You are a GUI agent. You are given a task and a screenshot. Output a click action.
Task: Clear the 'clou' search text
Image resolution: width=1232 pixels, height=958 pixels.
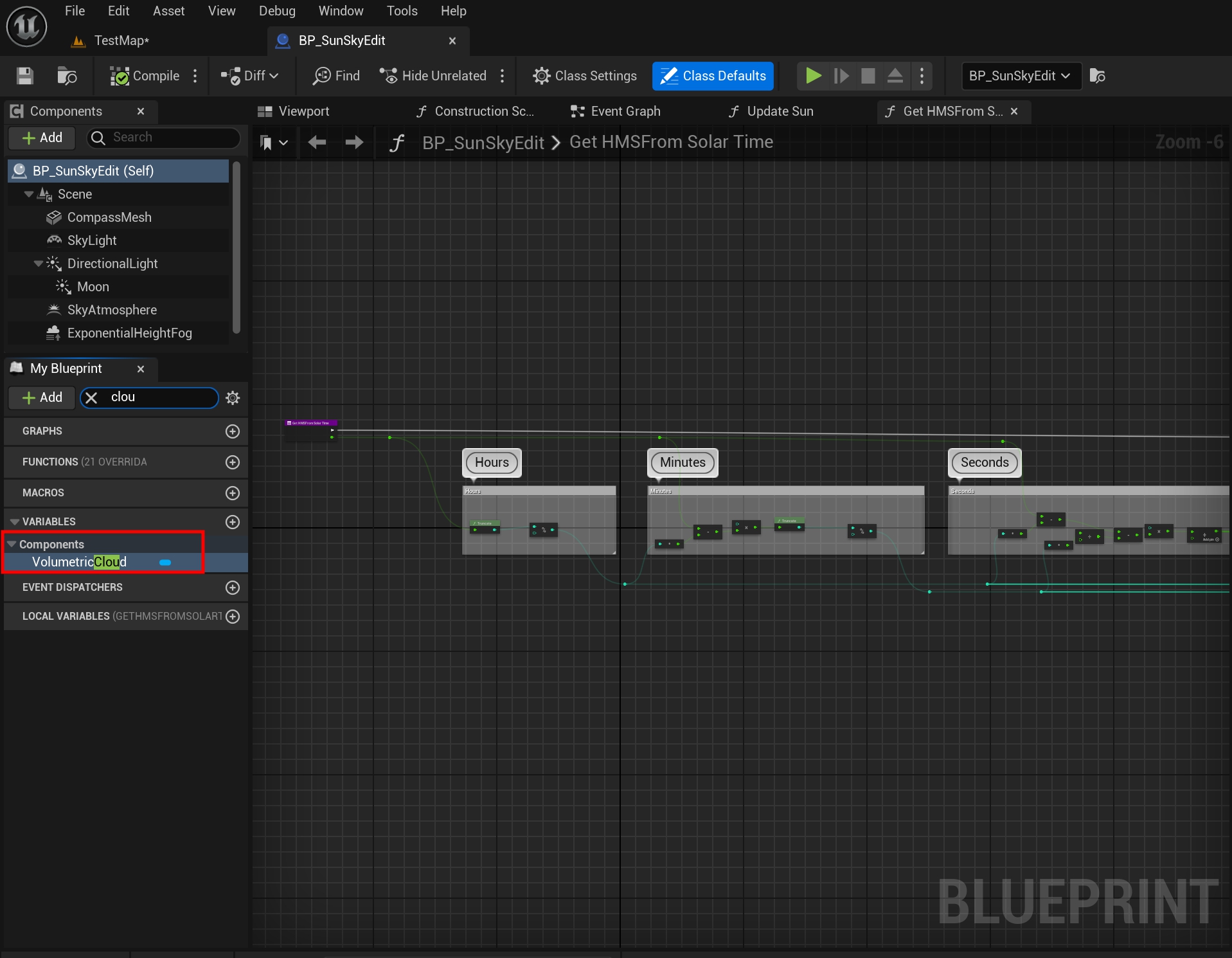(91, 398)
